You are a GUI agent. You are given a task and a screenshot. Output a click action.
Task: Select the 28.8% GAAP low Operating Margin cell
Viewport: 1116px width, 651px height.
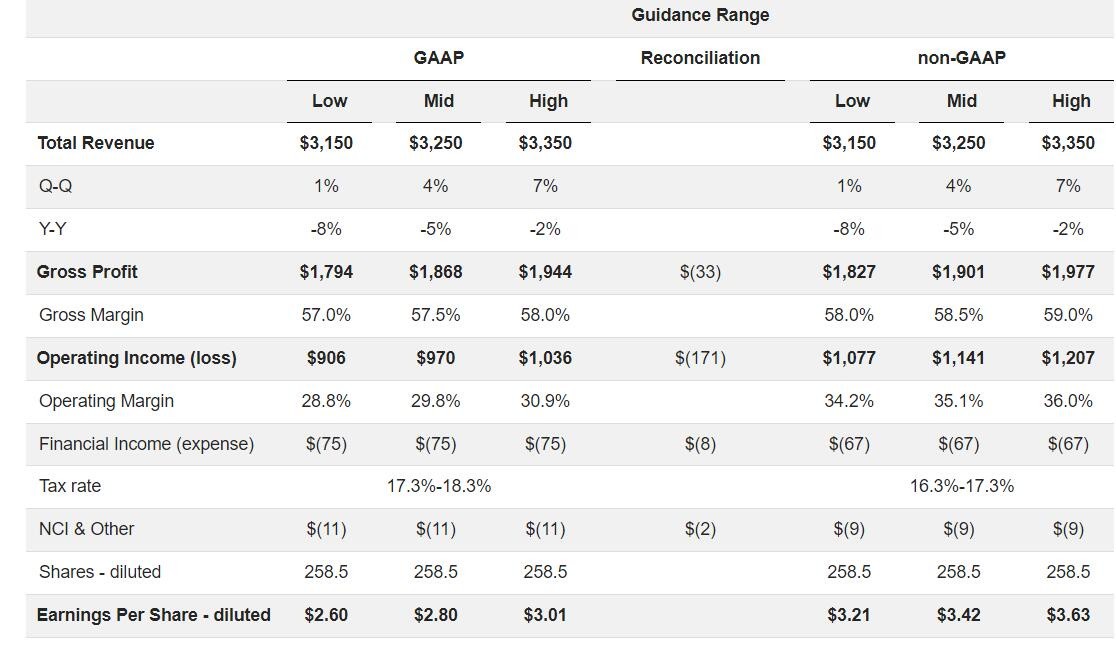(326, 401)
